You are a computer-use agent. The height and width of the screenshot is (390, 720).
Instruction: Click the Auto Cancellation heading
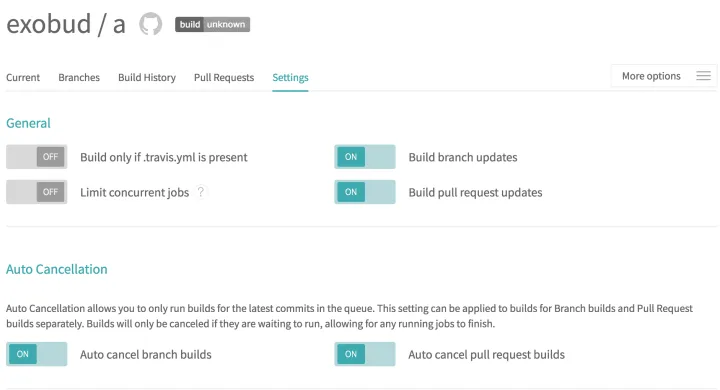pyautogui.click(x=56, y=269)
